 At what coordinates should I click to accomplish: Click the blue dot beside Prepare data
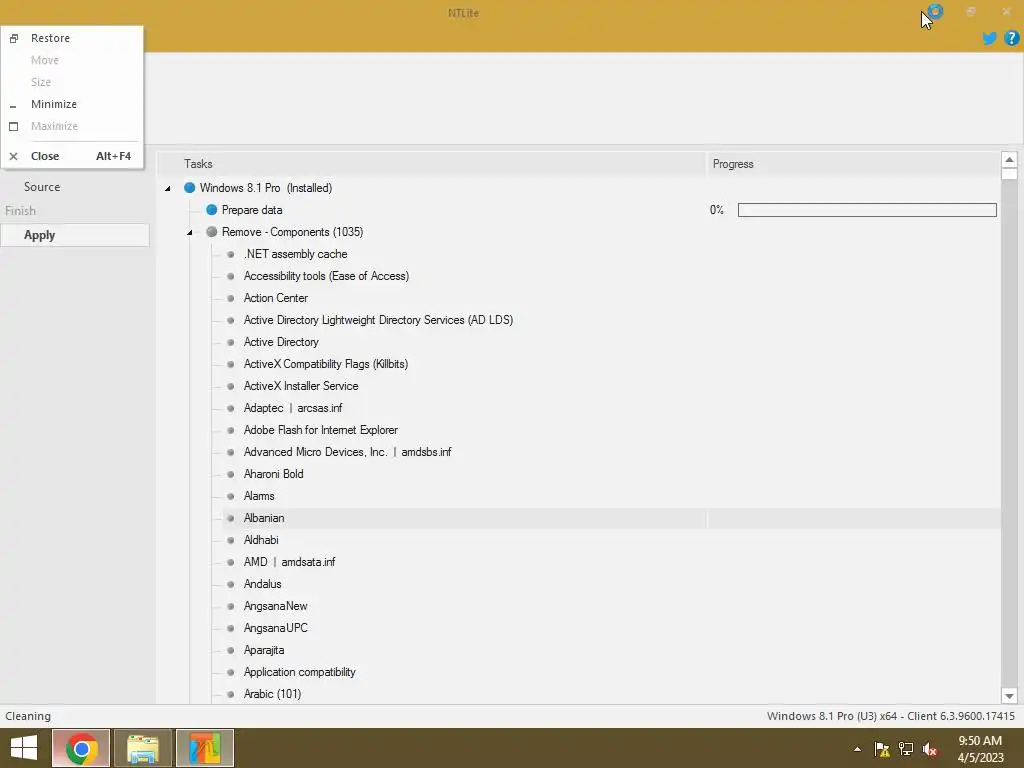point(212,210)
